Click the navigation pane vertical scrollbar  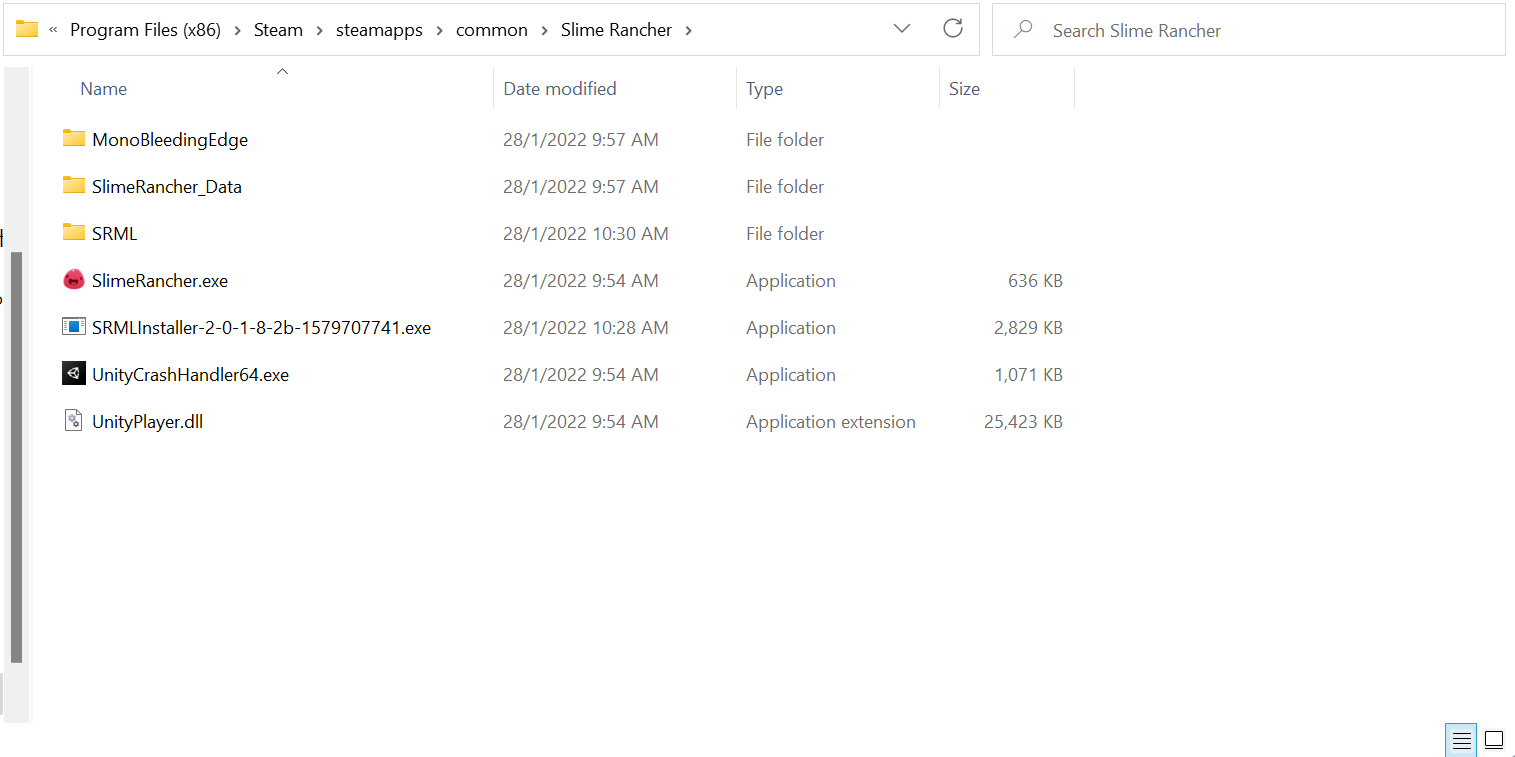[16, 457]
